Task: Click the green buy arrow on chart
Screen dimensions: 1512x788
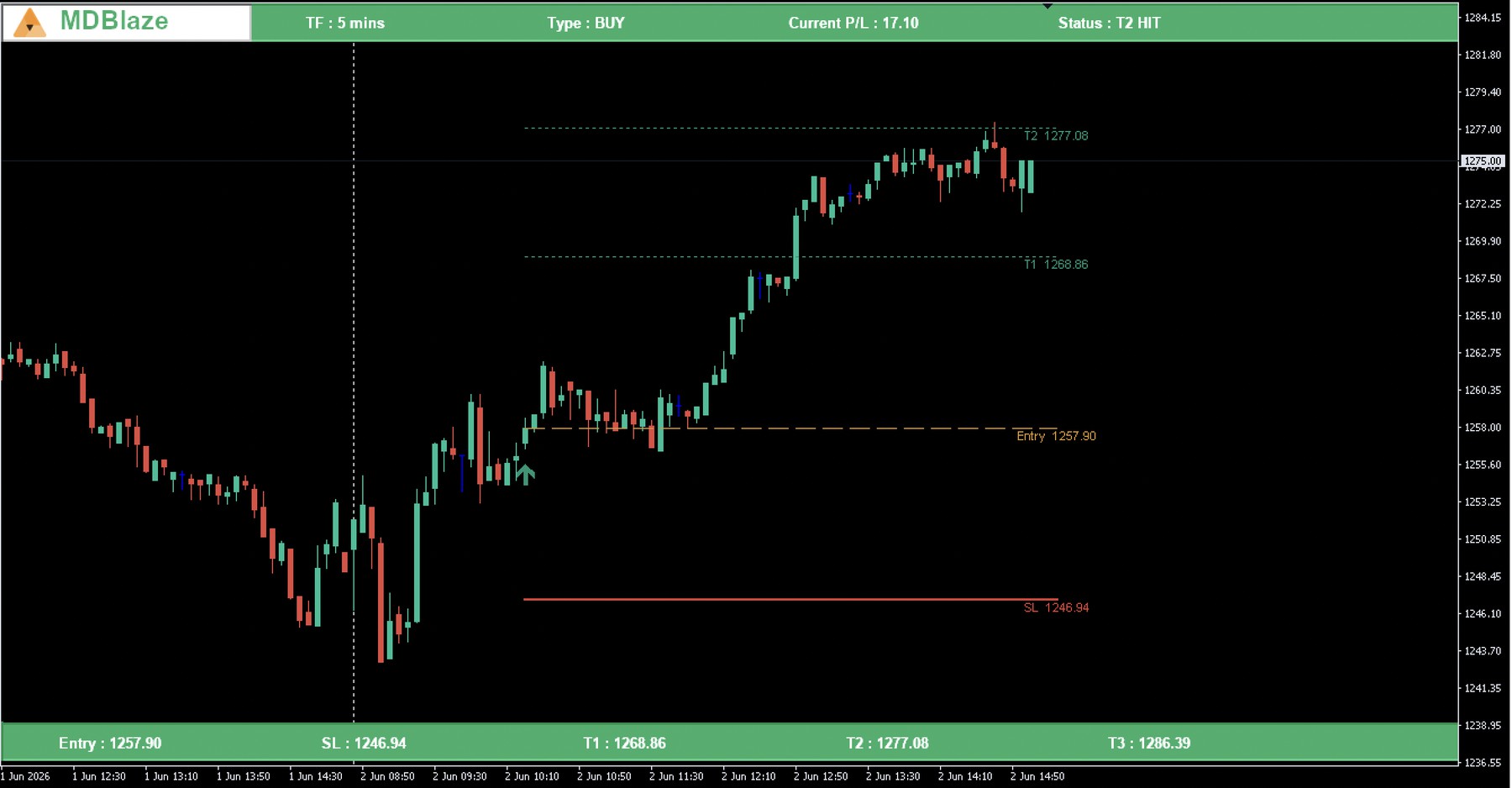Action: click(526, 475)
